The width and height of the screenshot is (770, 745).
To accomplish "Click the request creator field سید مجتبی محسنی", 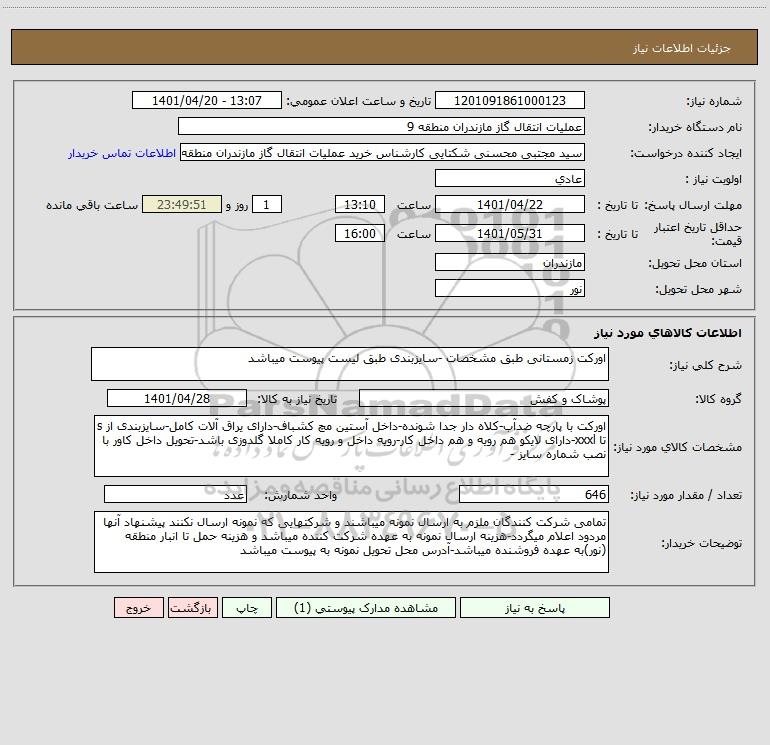I will click(383, 152).
